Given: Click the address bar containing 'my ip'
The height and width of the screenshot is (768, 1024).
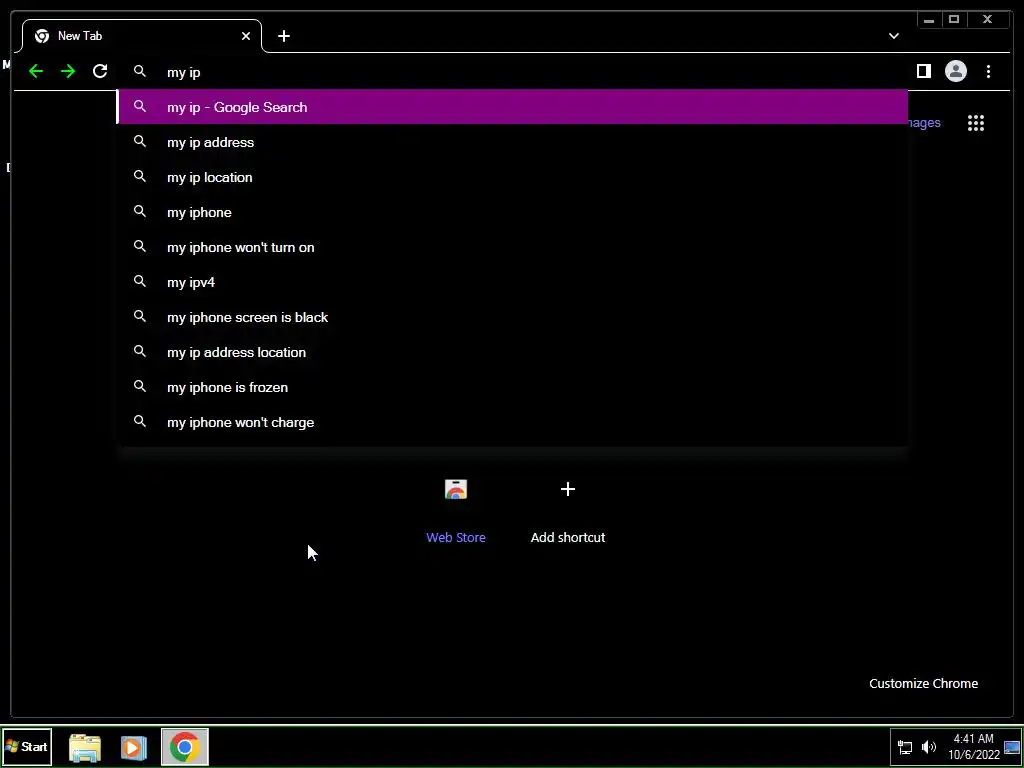Looking at the screenshot, I should [x=513, y=72].
